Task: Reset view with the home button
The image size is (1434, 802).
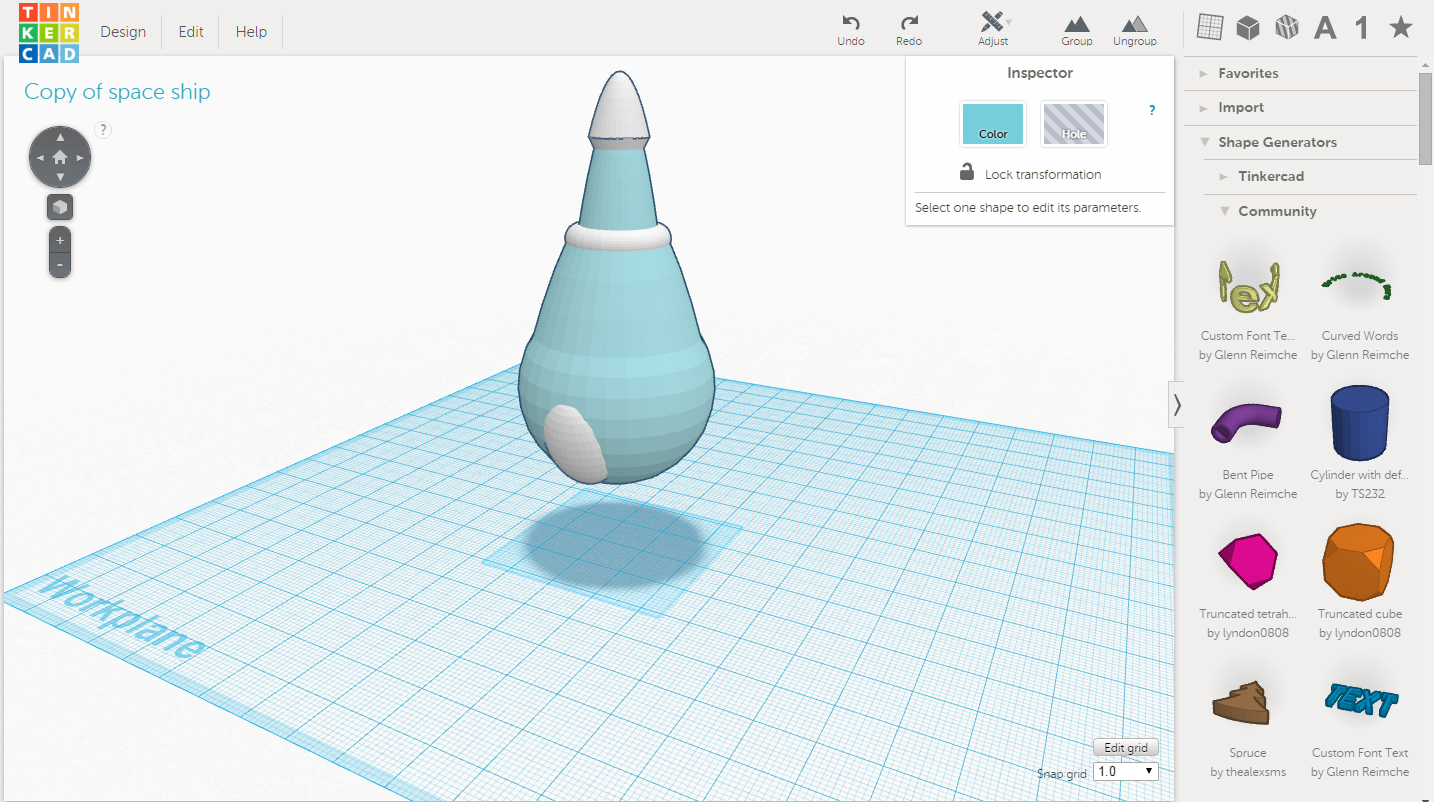Action: (60, 157)
